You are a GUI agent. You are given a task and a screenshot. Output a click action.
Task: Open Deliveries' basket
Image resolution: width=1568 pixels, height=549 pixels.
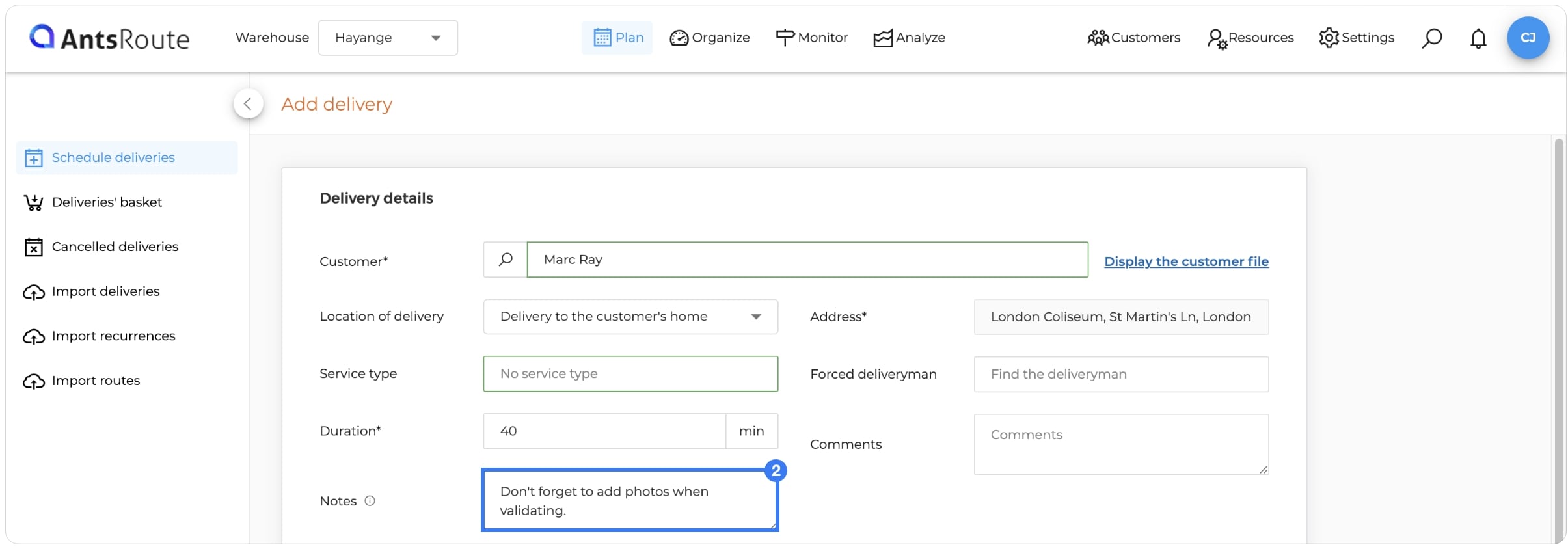93,202
